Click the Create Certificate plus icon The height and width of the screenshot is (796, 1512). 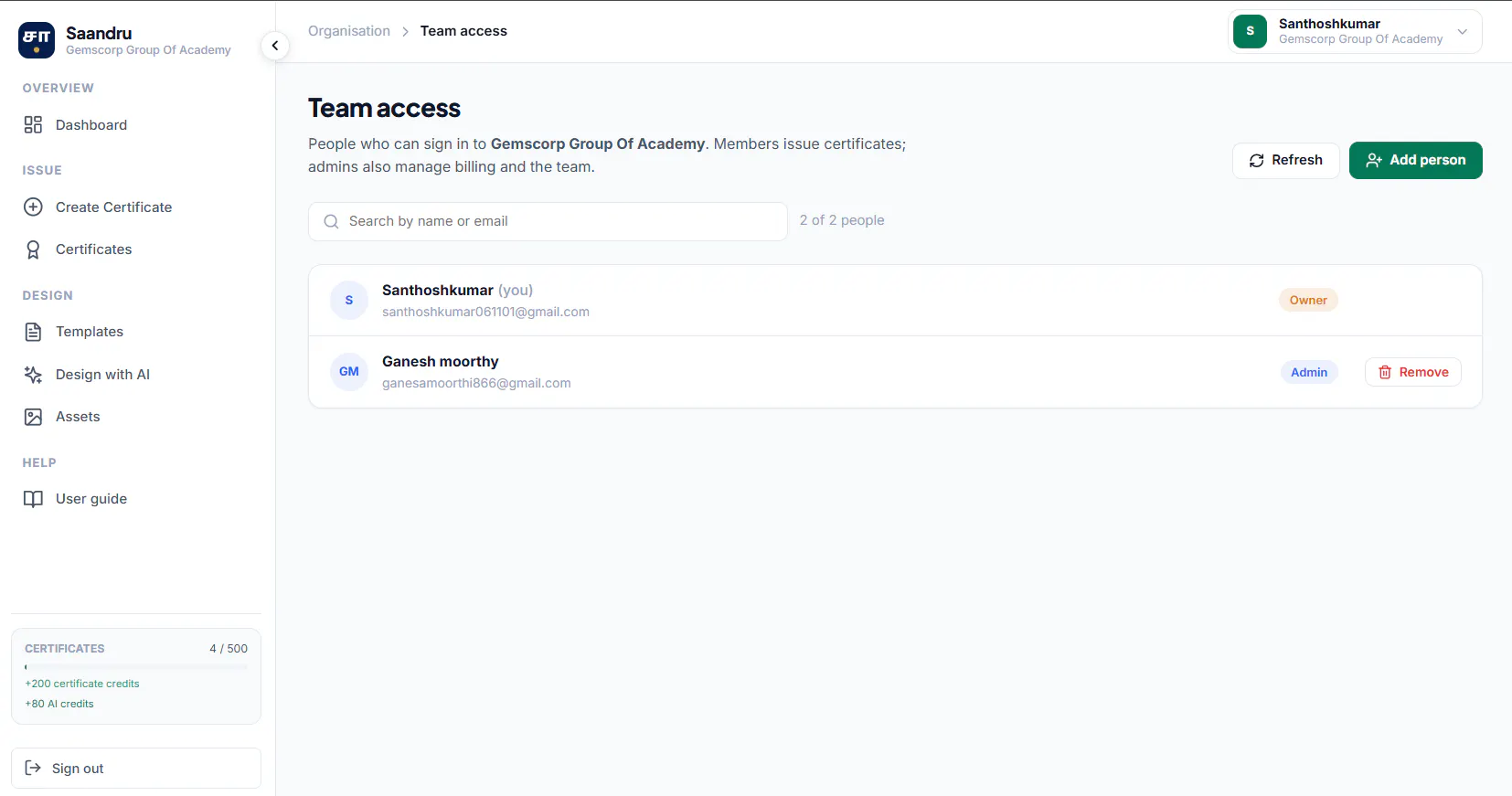point(33,207)
